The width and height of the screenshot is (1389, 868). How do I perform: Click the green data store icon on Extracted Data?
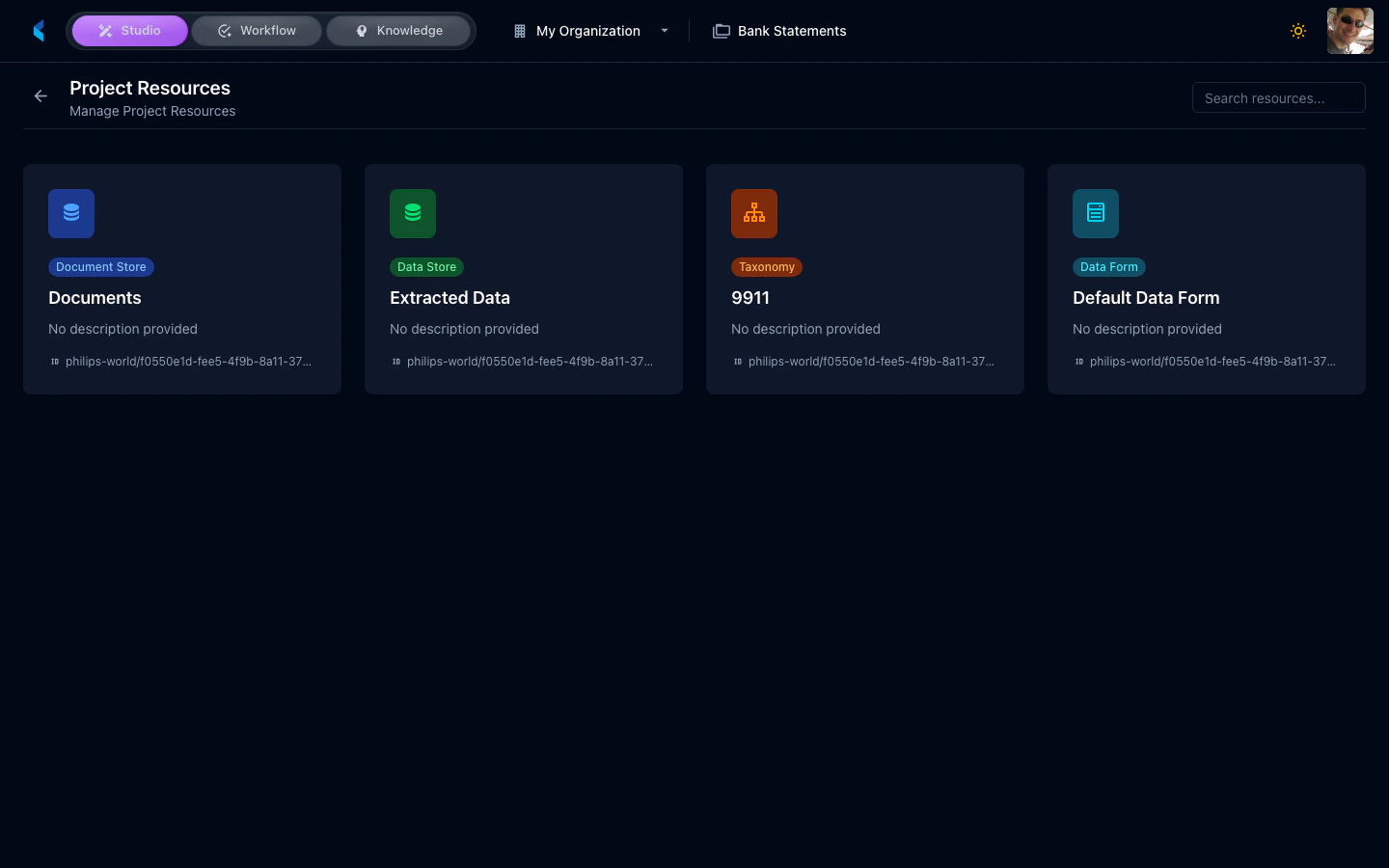pos(412,213)
